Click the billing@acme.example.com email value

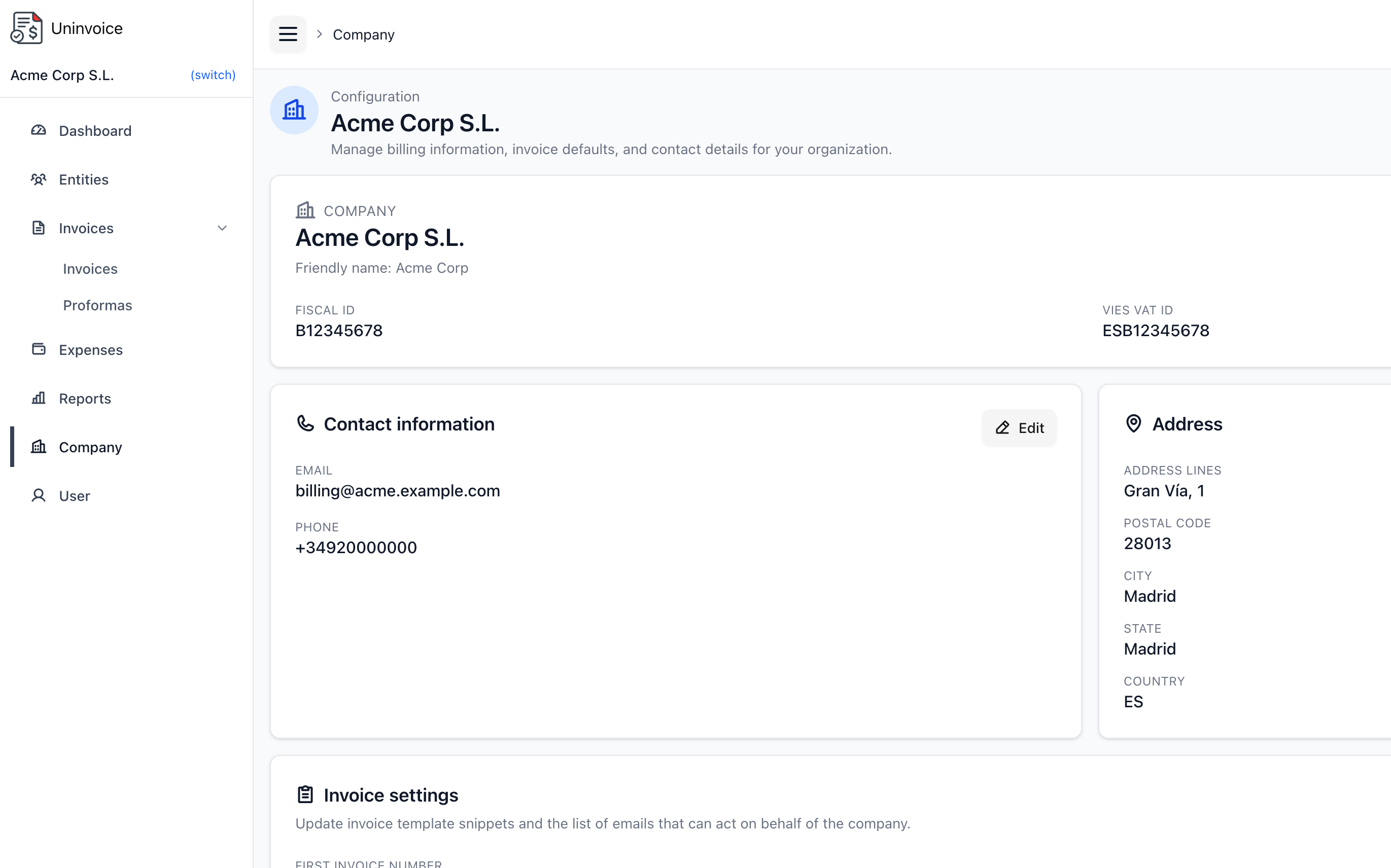(397, 491)
